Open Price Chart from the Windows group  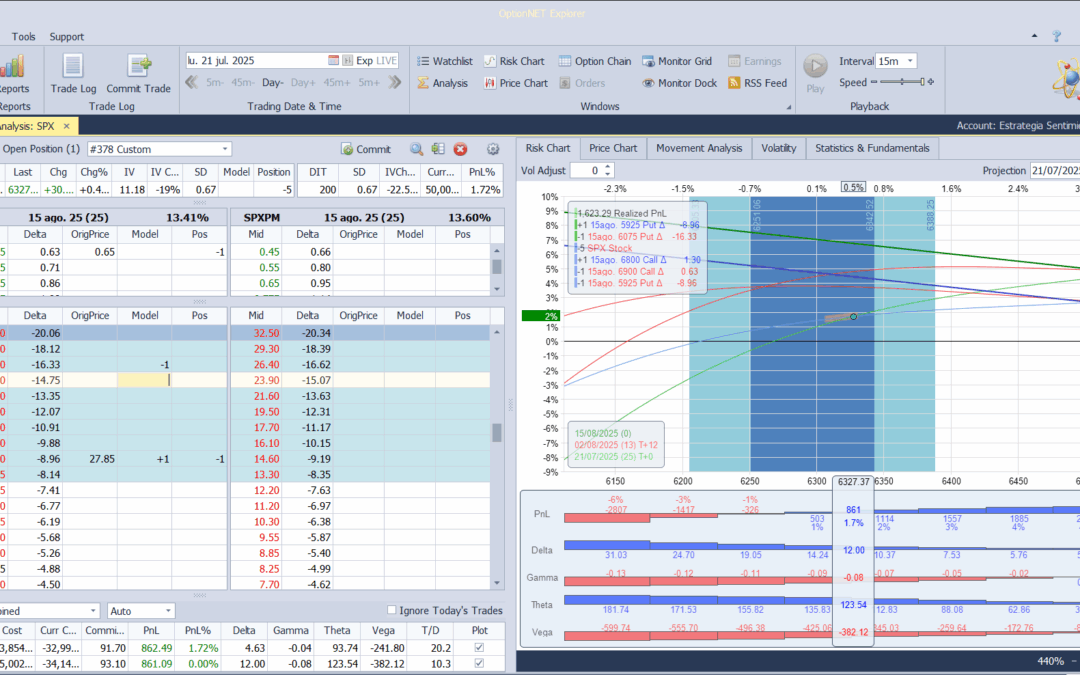(516, 83)
